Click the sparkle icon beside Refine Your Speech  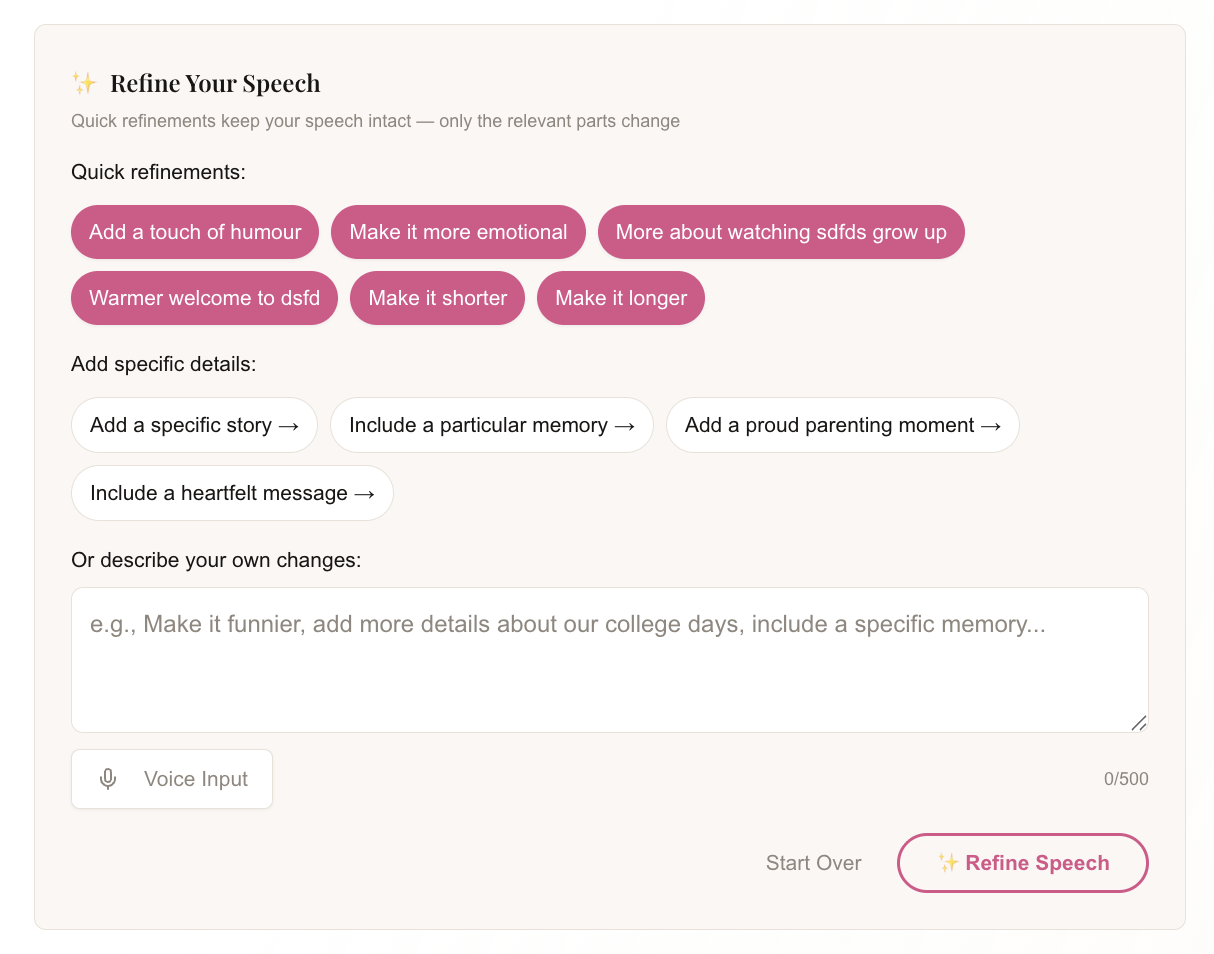pyautogui.click(x=83, y=83)
